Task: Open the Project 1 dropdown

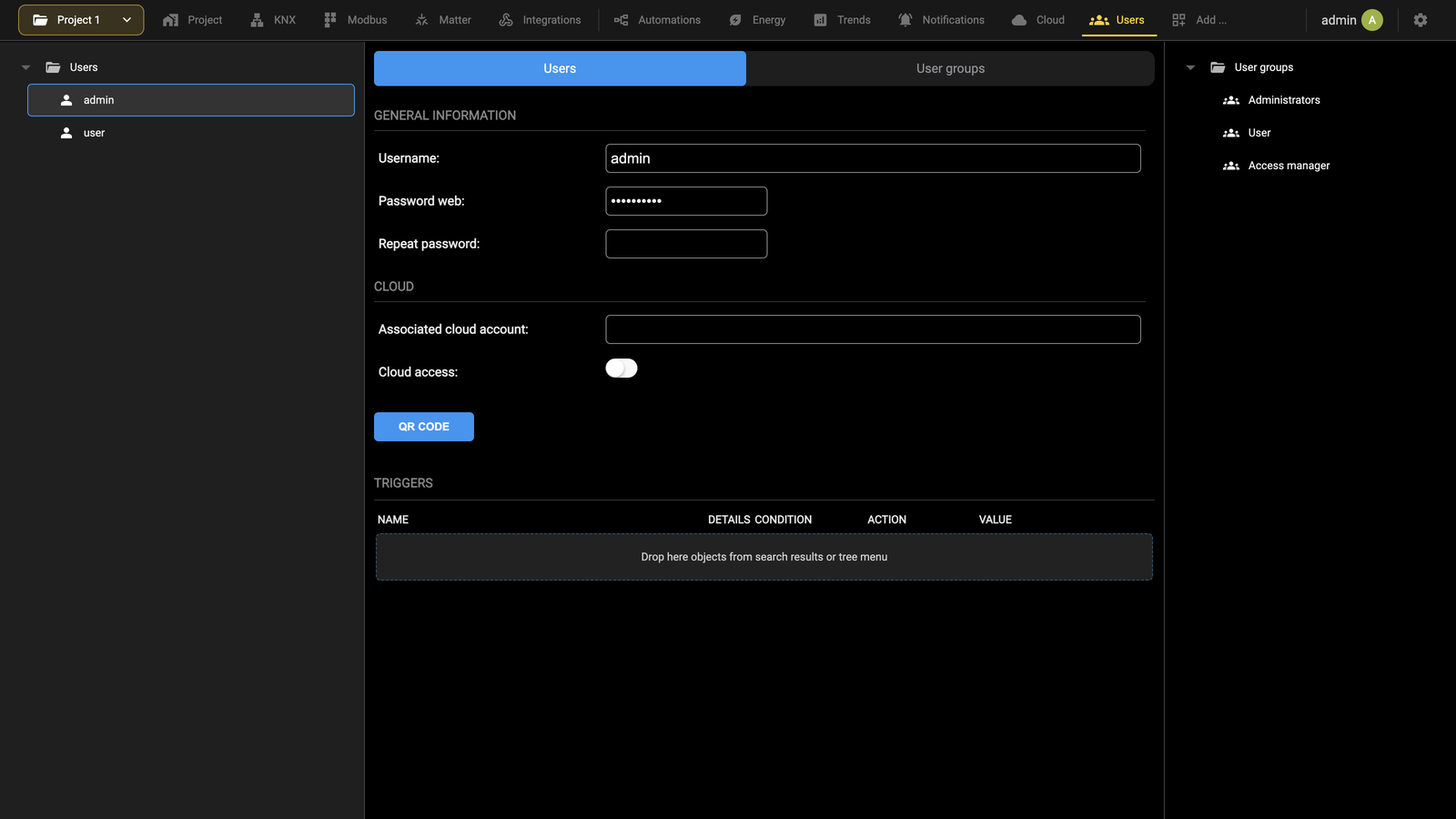Action: [x=81, y=20]
